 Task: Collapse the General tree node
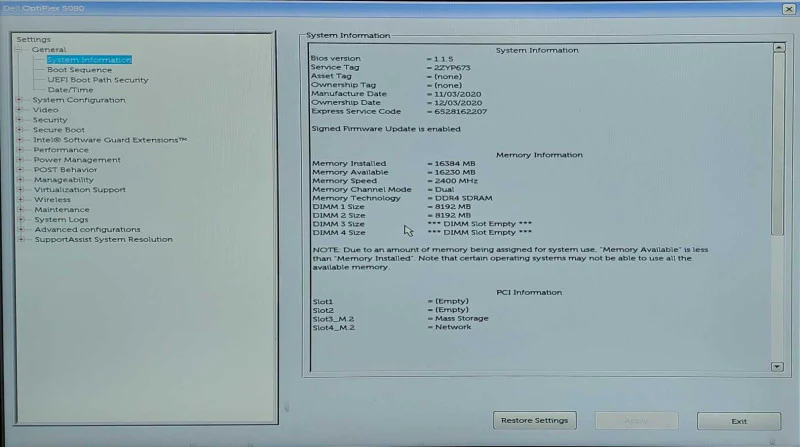point(19,49)
